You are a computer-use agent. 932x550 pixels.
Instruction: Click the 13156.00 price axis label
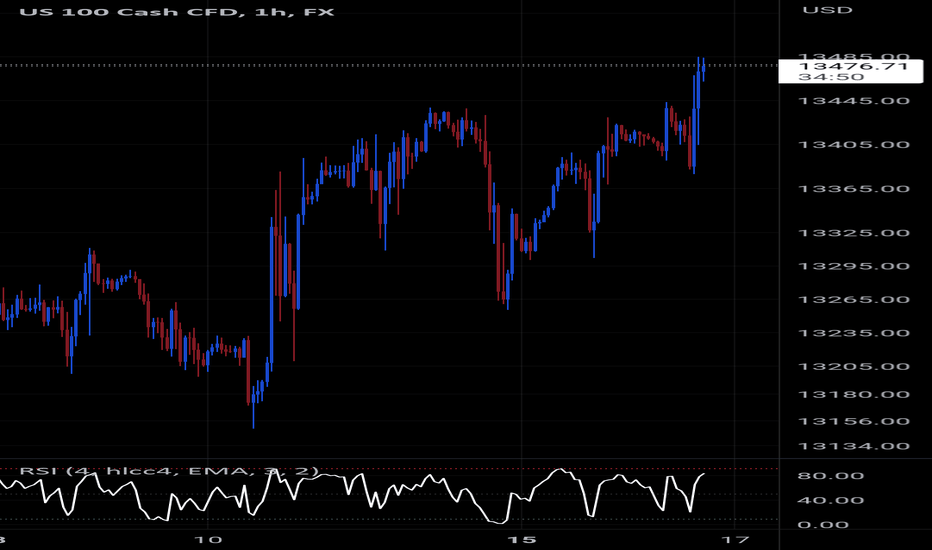[854, 422]
